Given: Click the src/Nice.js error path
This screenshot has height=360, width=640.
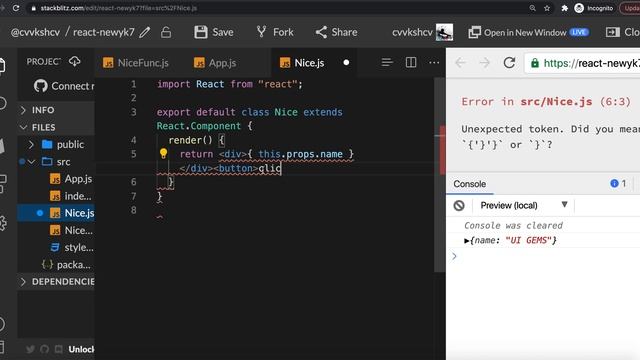Looking at the screenshot, I should point(556,102).
